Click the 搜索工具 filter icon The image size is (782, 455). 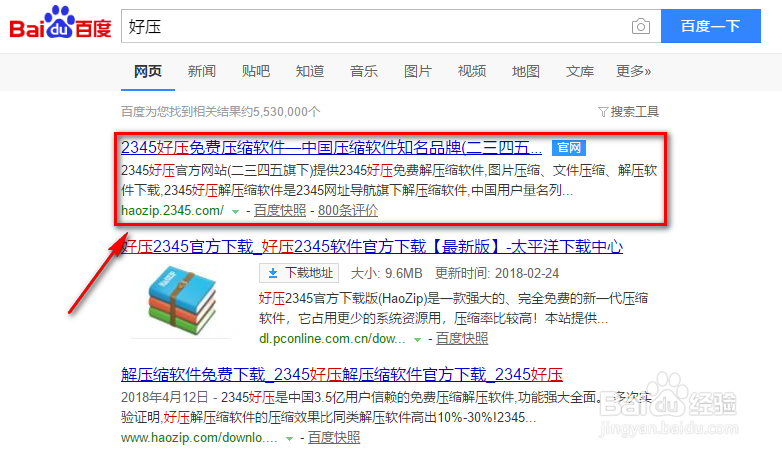point(603,112)
